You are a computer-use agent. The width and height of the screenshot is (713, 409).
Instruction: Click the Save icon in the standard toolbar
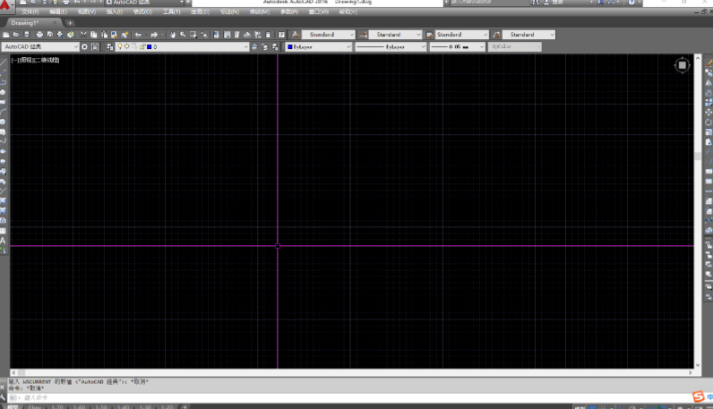coord(26,34)
